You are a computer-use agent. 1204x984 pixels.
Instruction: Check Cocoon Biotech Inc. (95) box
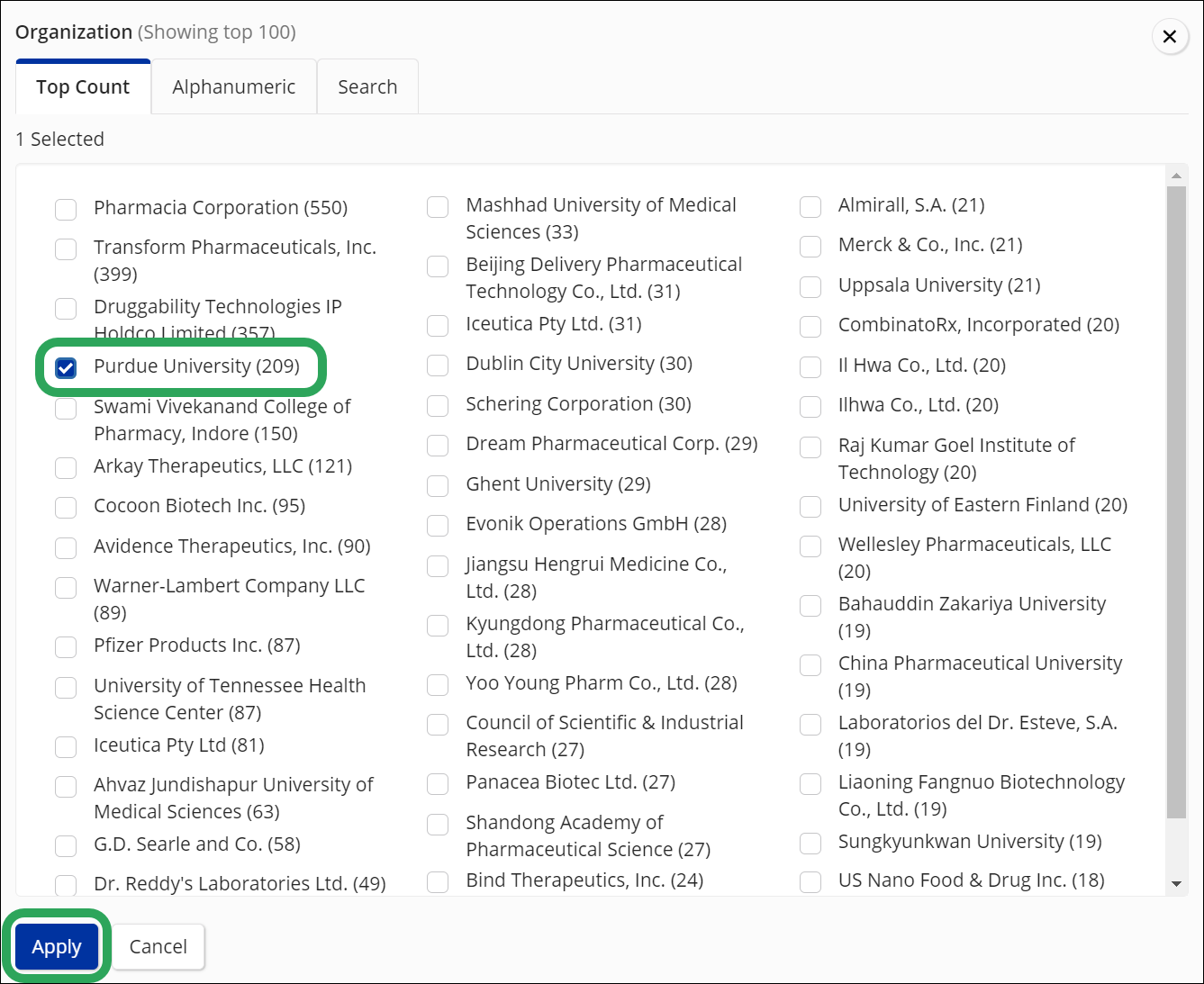pos(66,507)
